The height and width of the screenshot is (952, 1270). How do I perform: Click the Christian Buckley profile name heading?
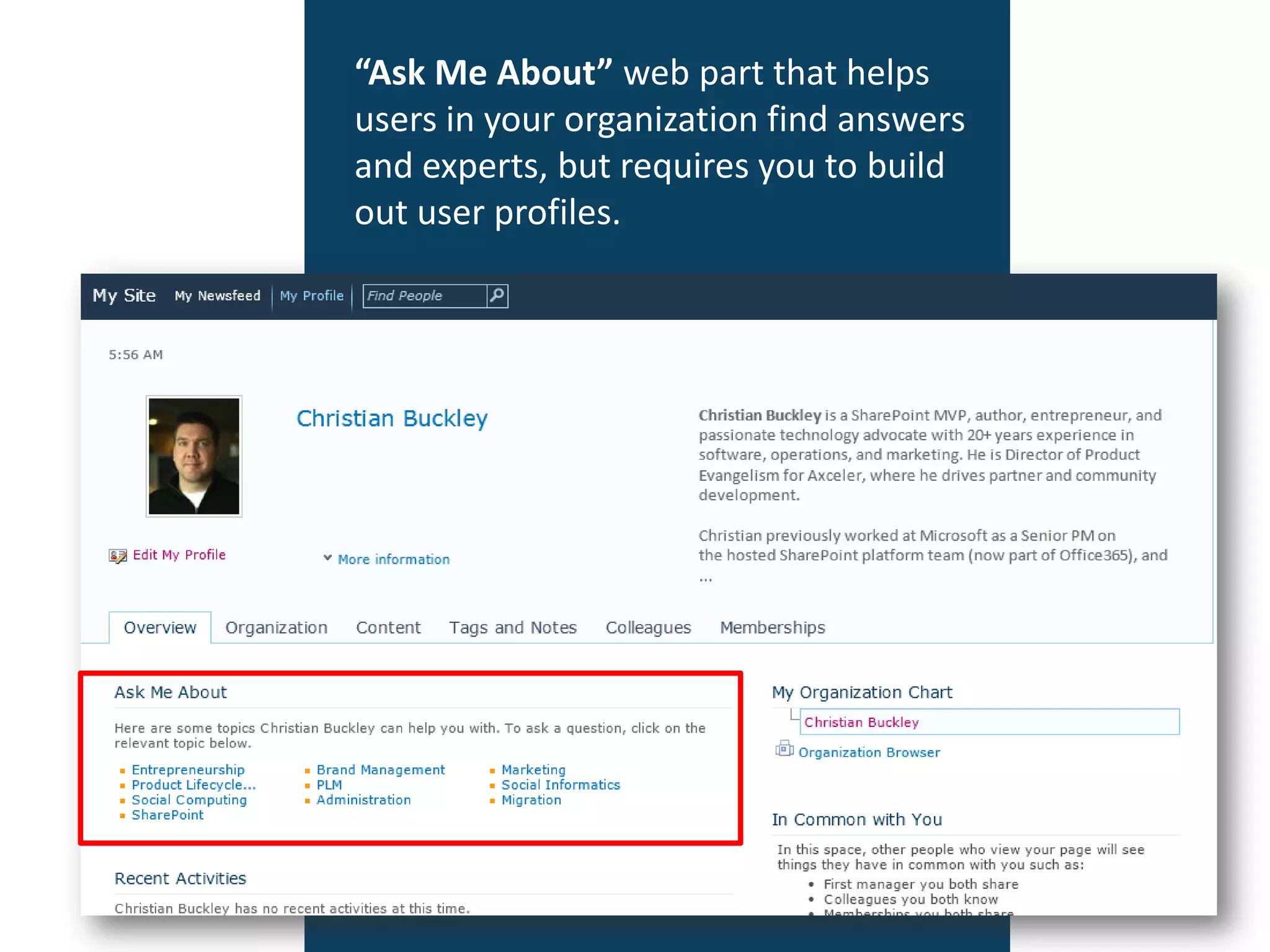[392, 418]
